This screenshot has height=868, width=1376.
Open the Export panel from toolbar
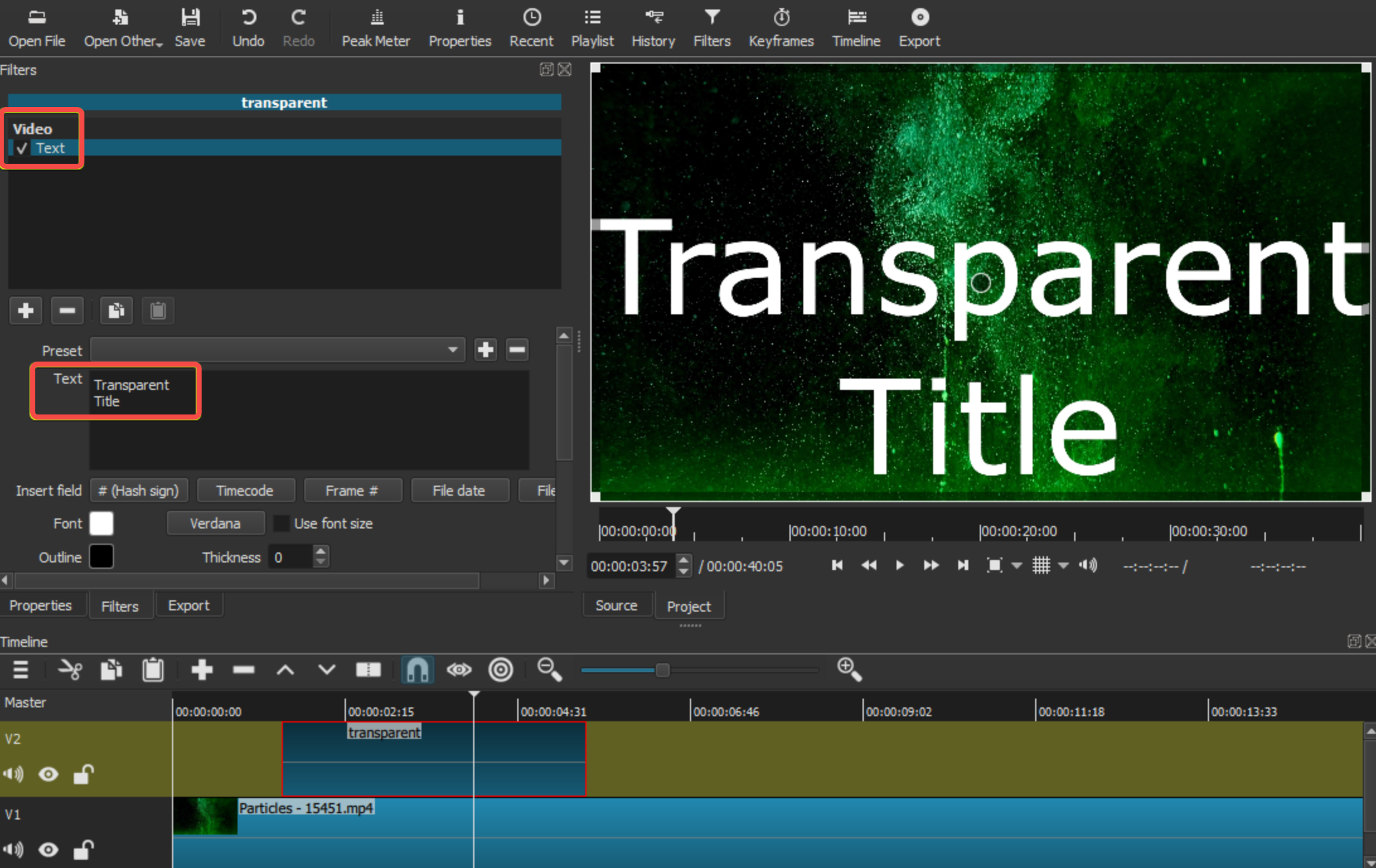pos(919,28)
